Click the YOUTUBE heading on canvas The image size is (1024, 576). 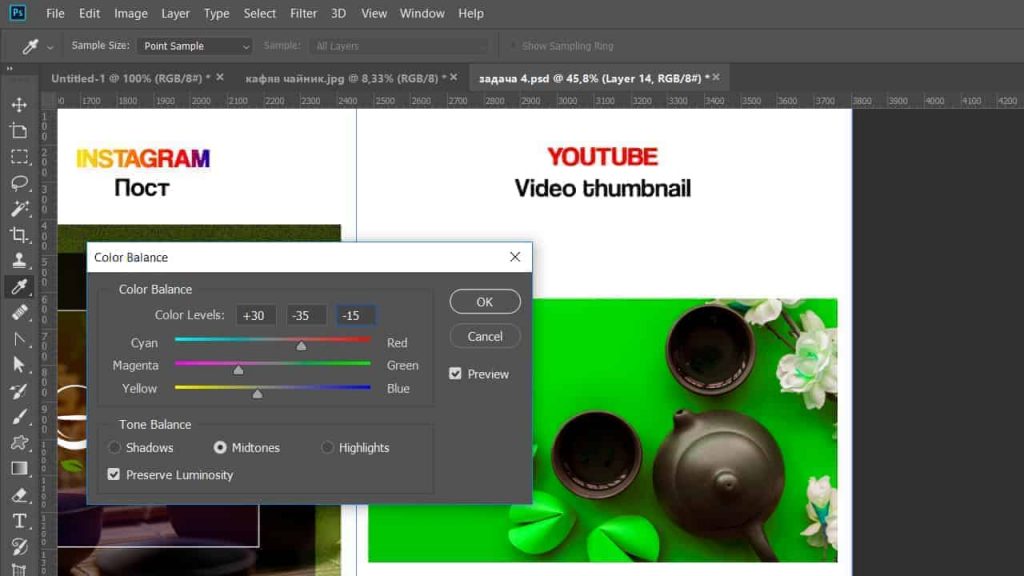(602, 157)
